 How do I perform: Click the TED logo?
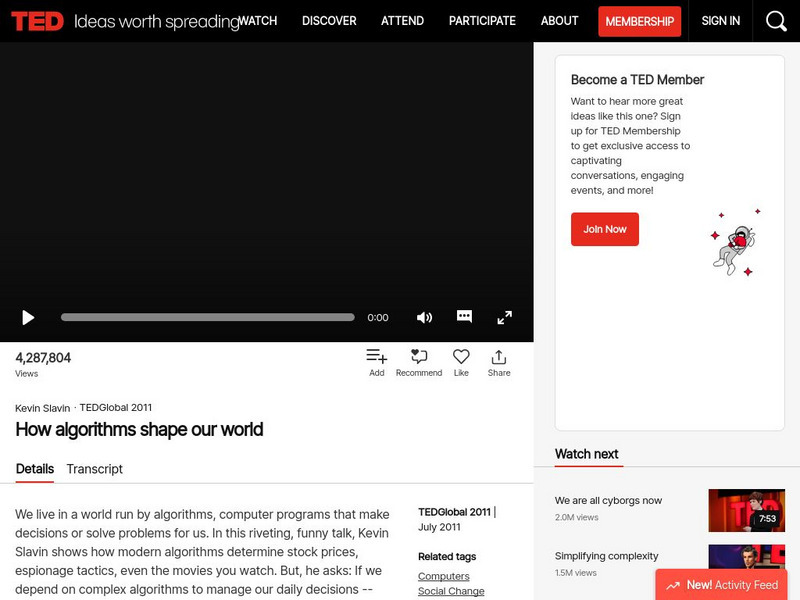point(37,21)
